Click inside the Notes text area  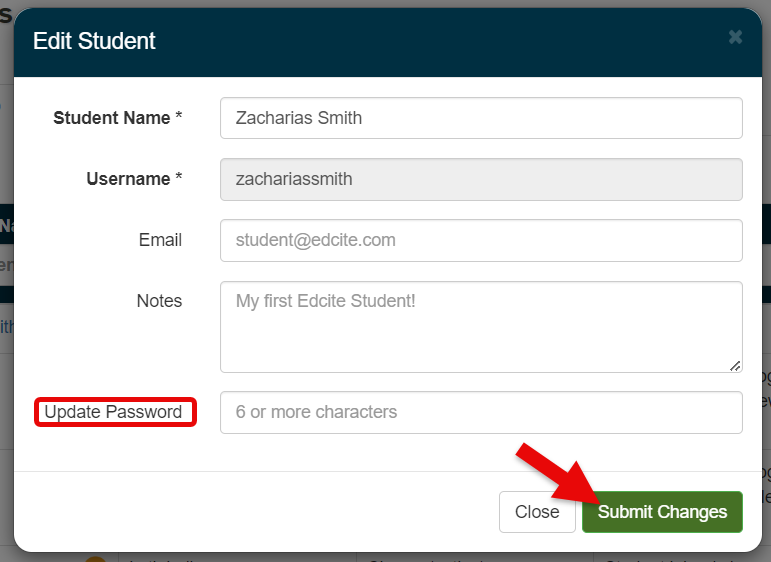coord(481,326)
